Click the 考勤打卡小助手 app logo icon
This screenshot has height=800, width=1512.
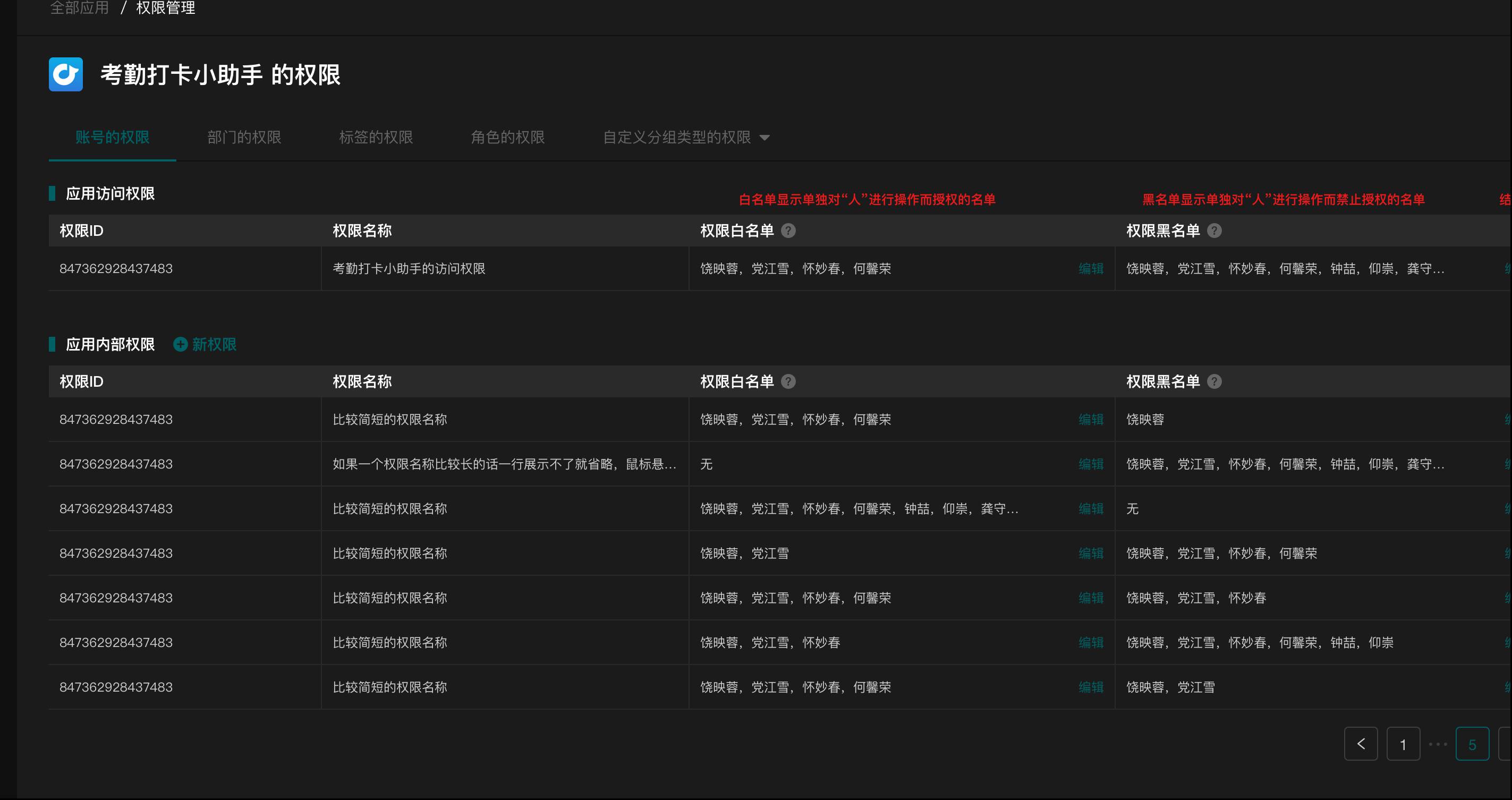[x=66, y=74]
